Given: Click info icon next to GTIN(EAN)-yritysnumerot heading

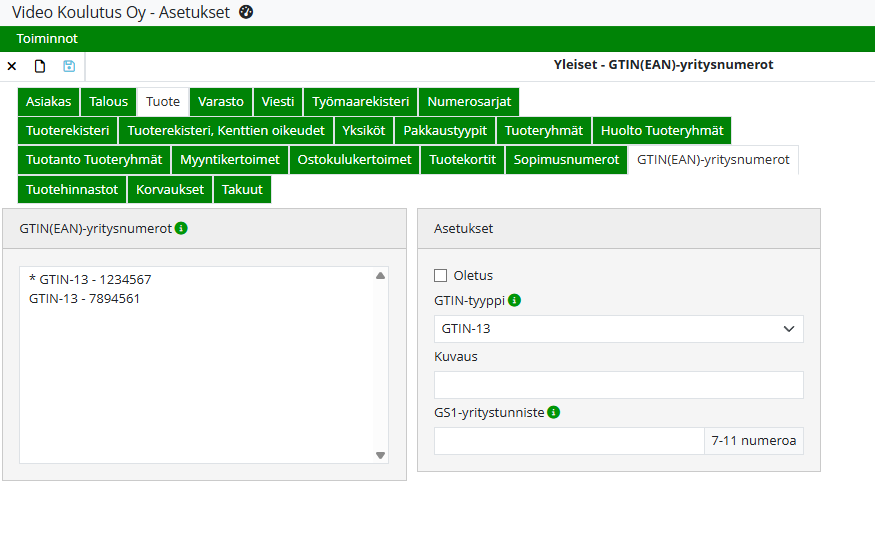Looking at the screenshot, I should tap(181, 228).
